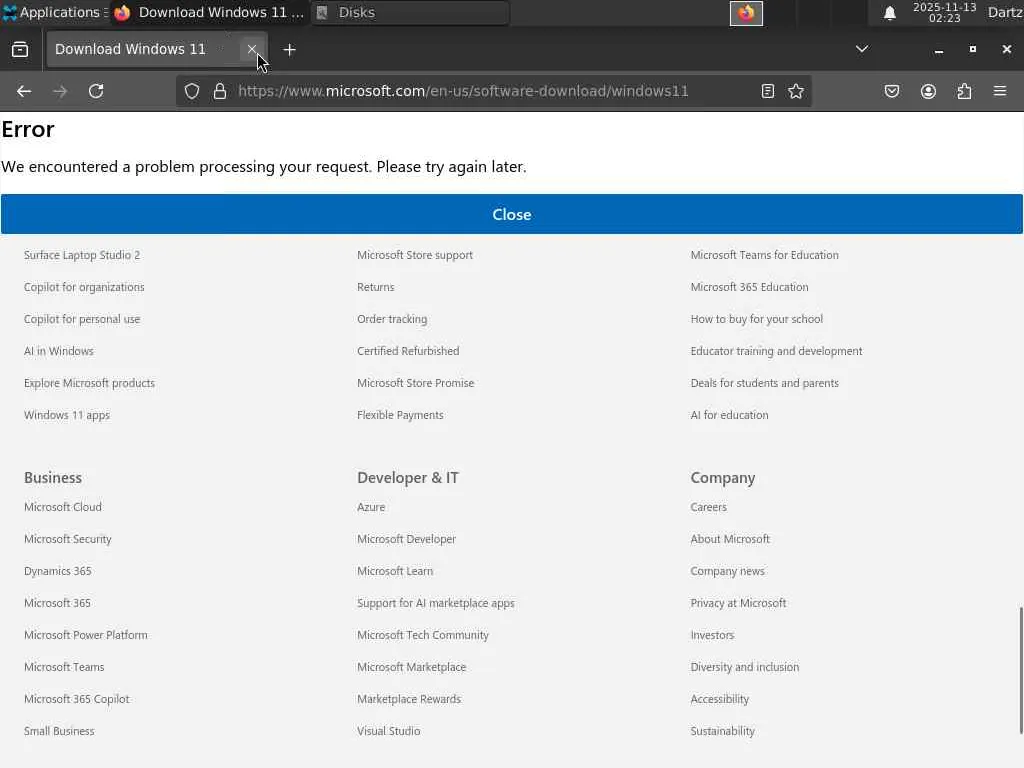Open AI for education link
Viewport: 1024px width, 768px height.
(x=729, y=415)
